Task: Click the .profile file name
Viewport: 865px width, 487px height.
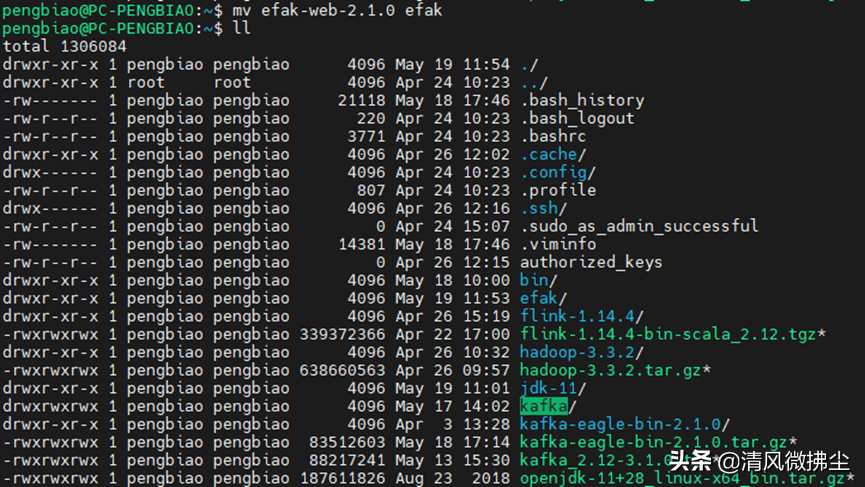Action: pyautogui.click(x=558, y=190)
